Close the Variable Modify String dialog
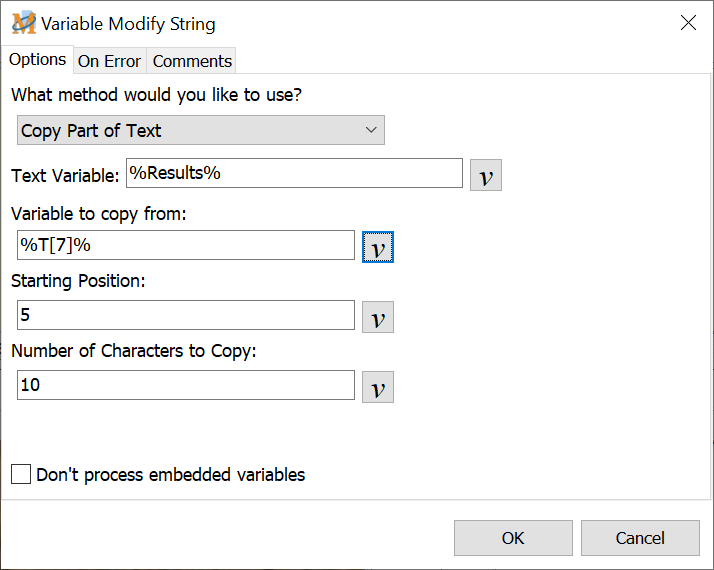 click(688, 23)
